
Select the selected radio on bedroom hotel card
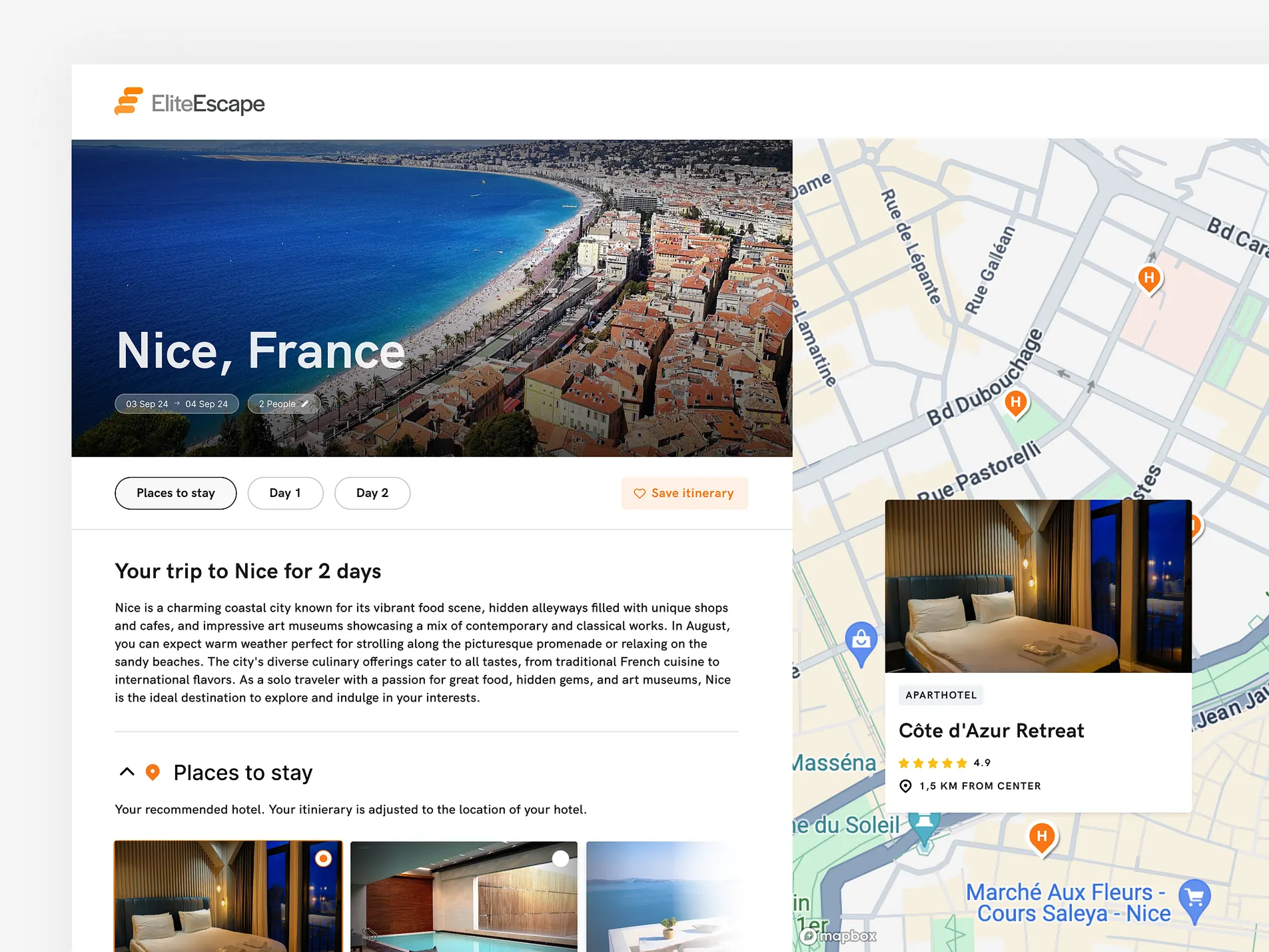[x=323, y=859]
